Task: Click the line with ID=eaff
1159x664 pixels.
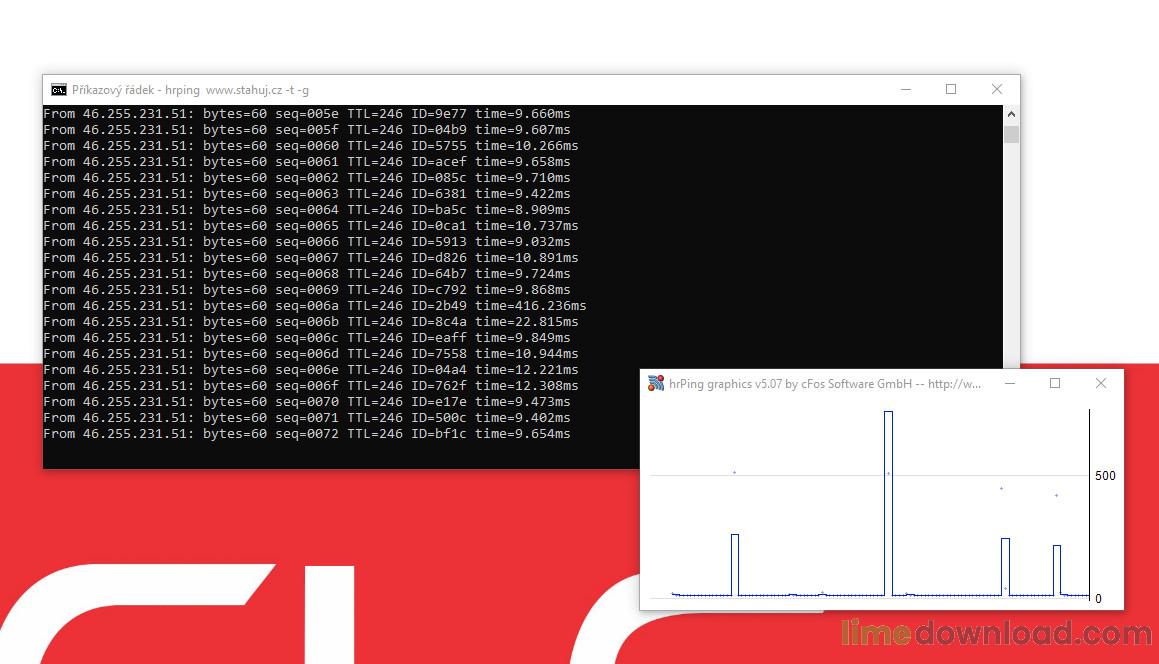Action: pos(307,338)
